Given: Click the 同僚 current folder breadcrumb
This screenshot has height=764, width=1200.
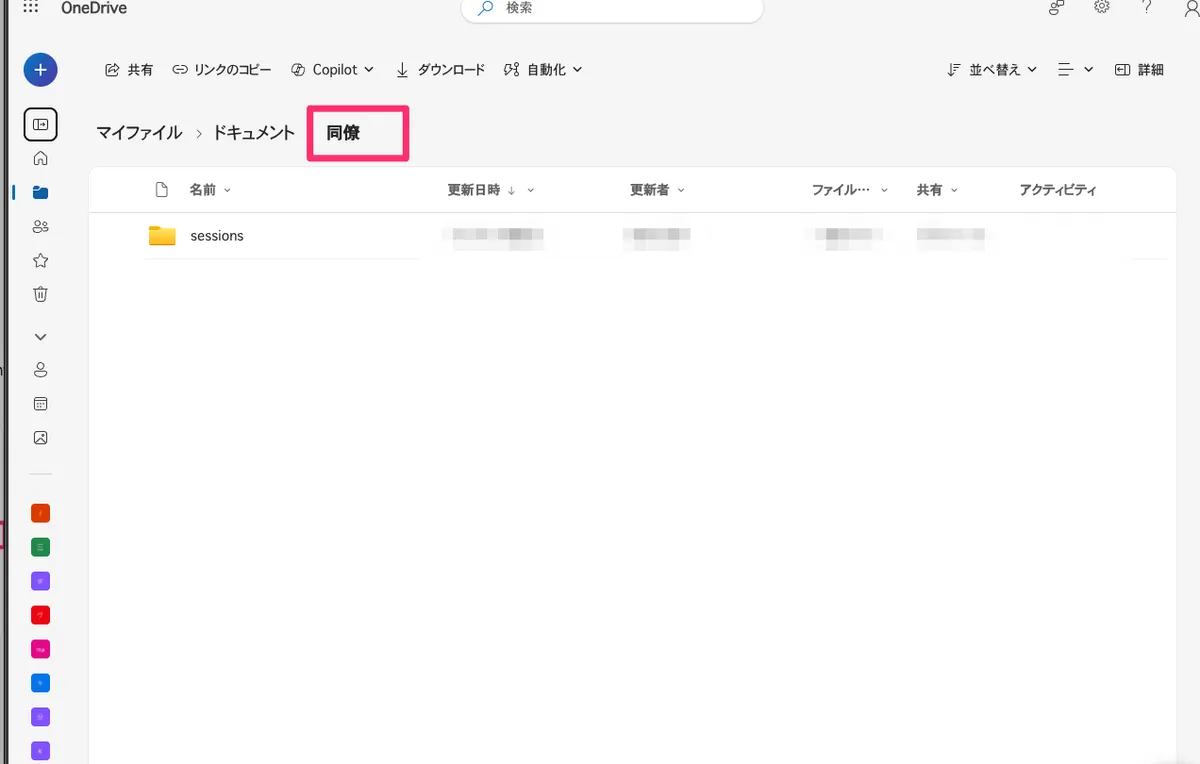Looking at the screenshot, I should [343, 133].
